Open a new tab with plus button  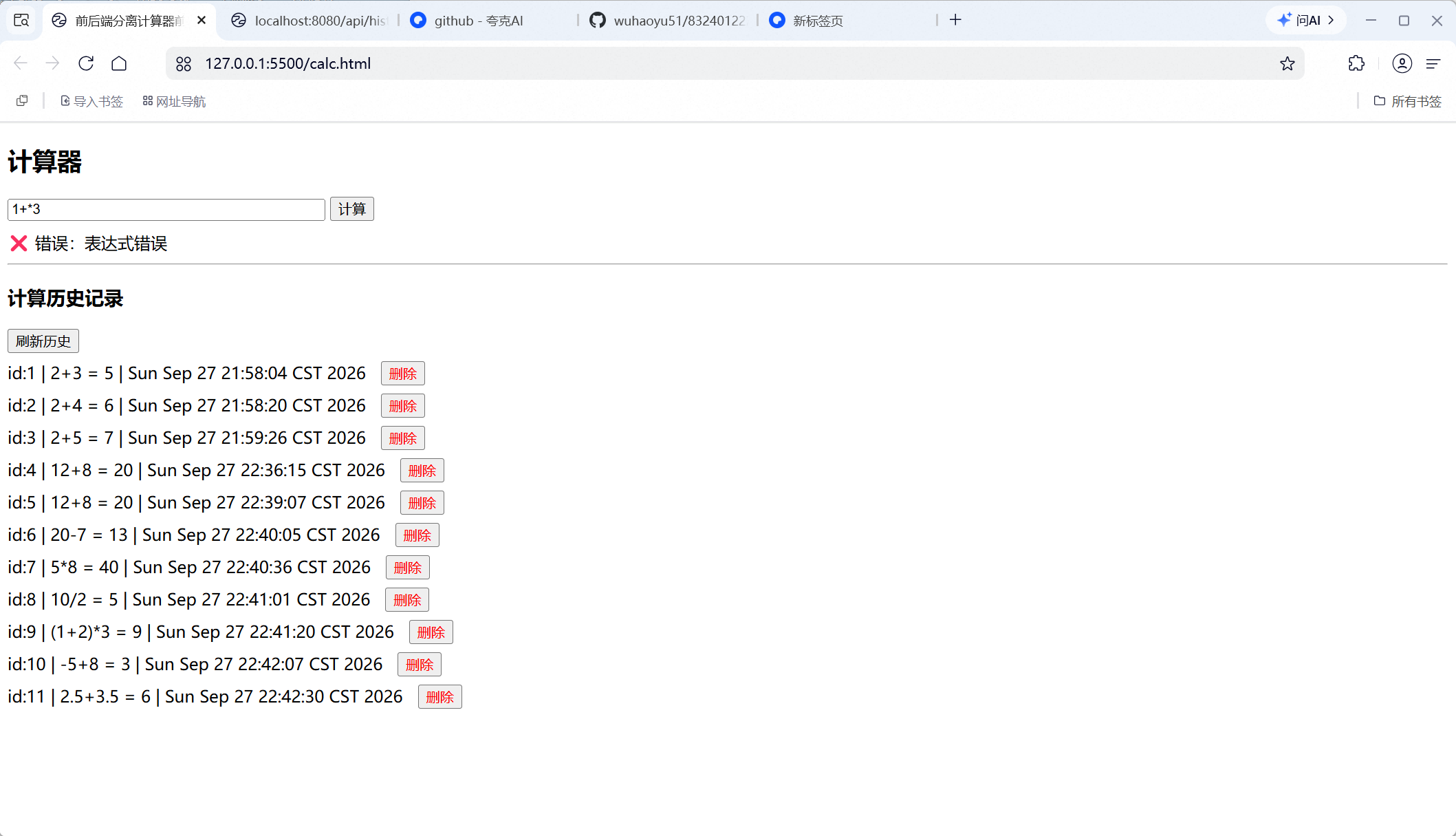tap(955, 20)
